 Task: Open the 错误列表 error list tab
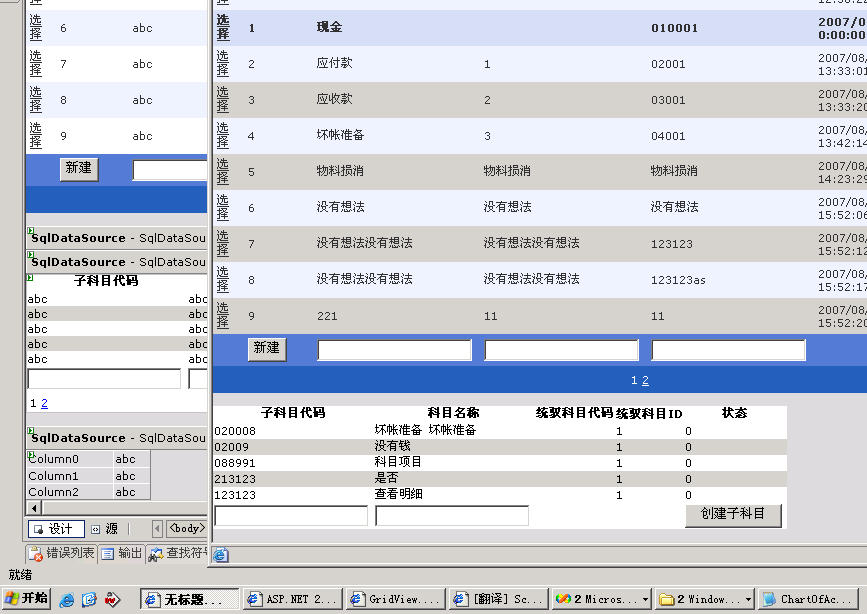(x=62, y=553)
